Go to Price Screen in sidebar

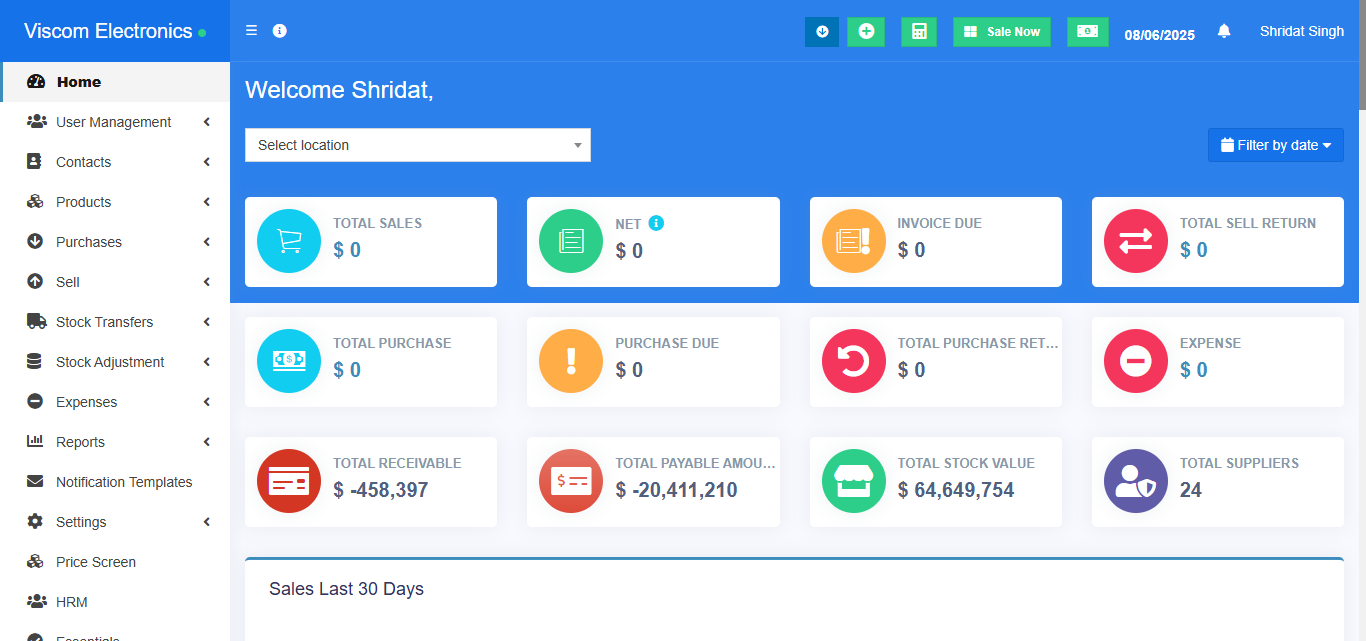click(96, 562)
